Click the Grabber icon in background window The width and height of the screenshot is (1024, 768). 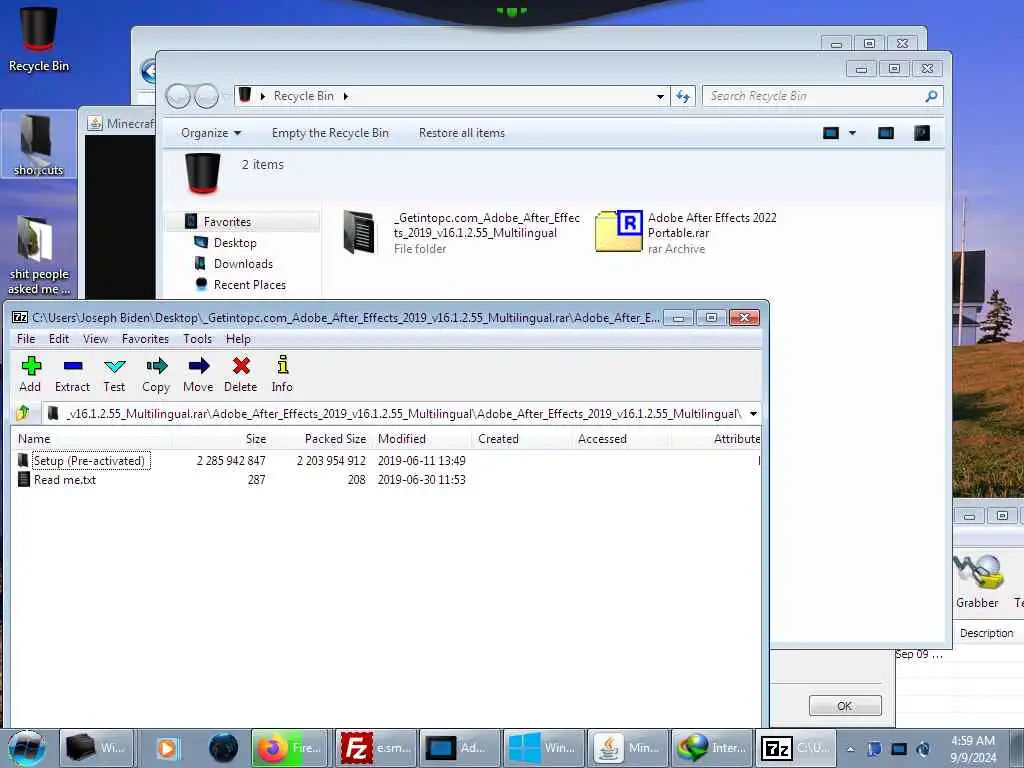pyautogui.click(x=977, y=581)
